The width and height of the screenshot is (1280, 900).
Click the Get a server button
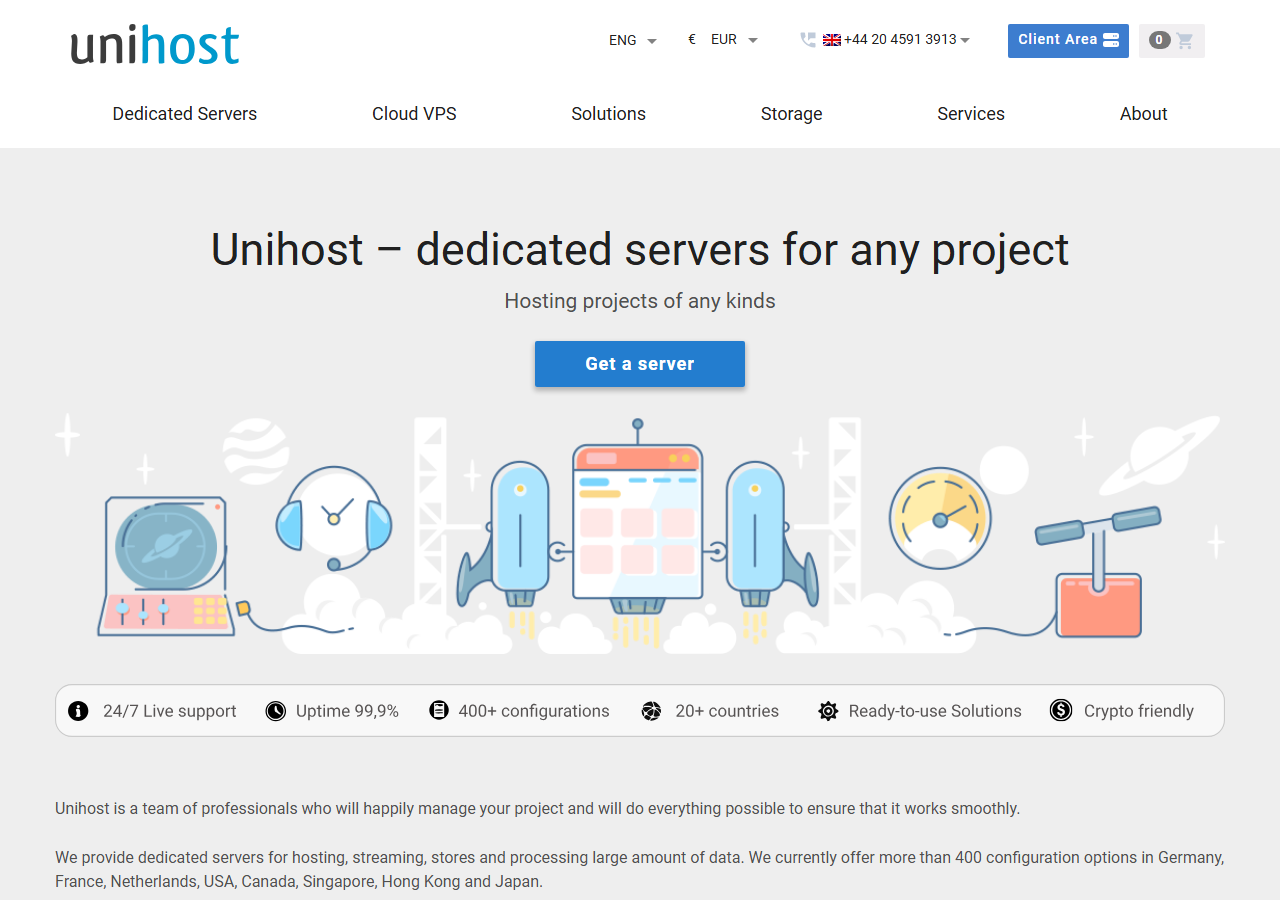640,364
